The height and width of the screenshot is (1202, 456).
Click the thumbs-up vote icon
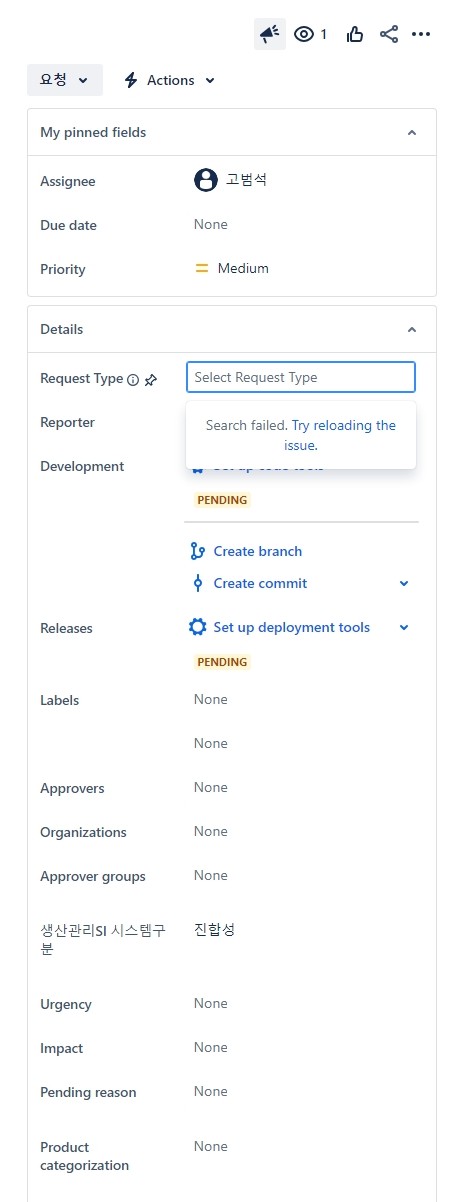click(355, 34)
